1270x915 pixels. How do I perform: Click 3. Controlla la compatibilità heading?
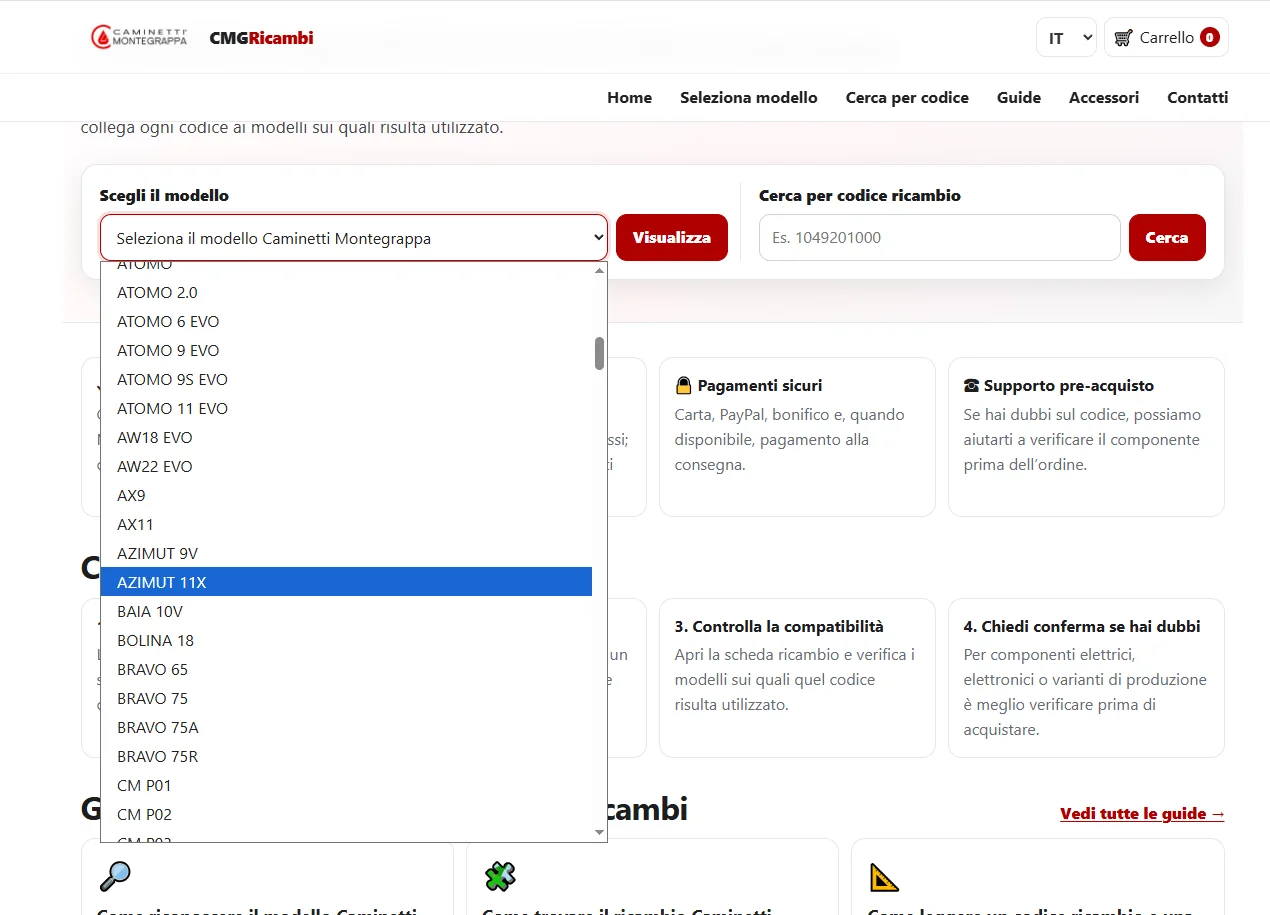pyautogui.click(x=779, y=627)
